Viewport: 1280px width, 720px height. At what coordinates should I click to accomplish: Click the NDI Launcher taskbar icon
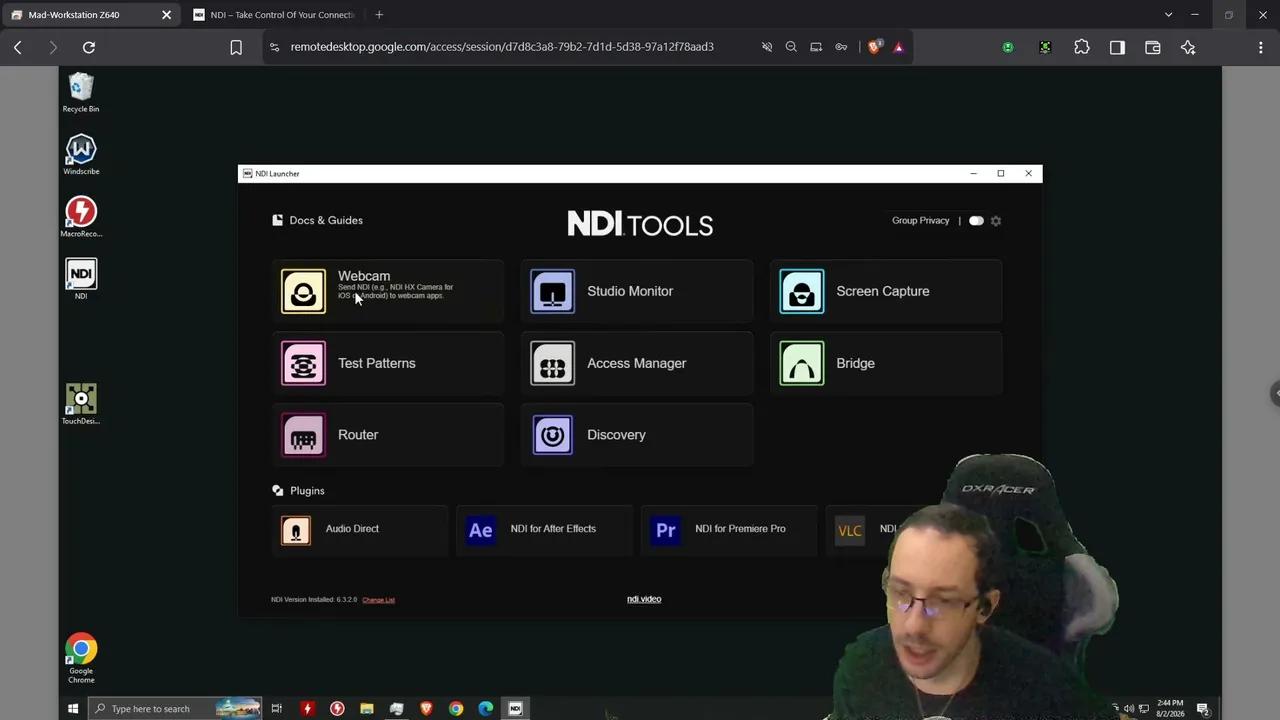point(516,709)
